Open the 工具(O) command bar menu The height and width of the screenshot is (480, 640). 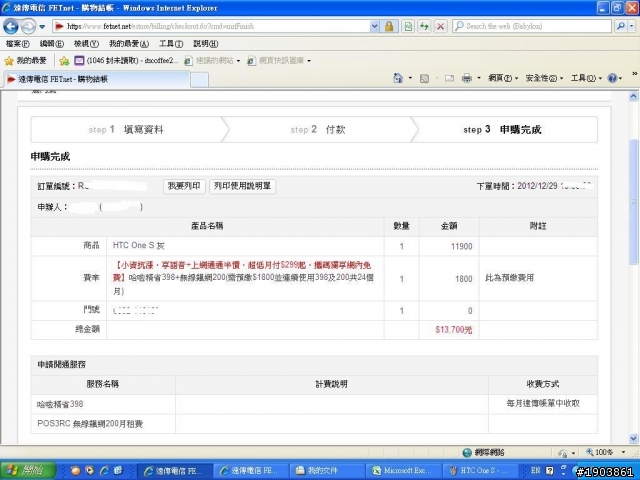coord(586,78)
